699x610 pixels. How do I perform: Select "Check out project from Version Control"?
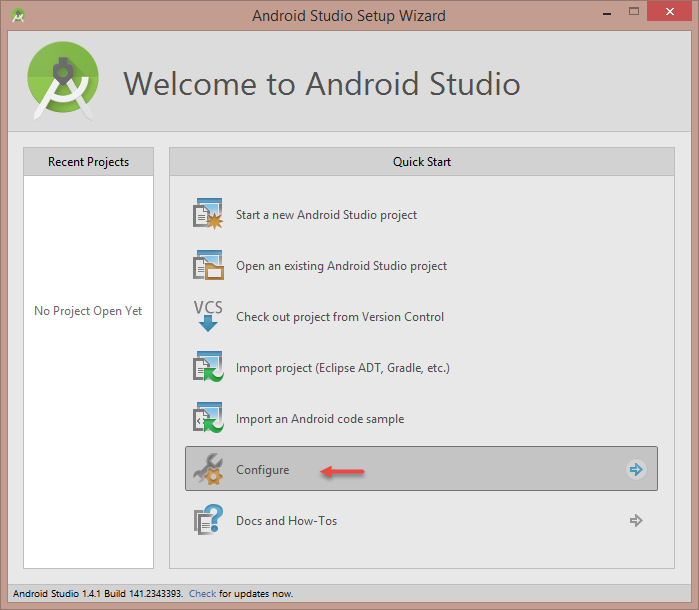(339, 317)
